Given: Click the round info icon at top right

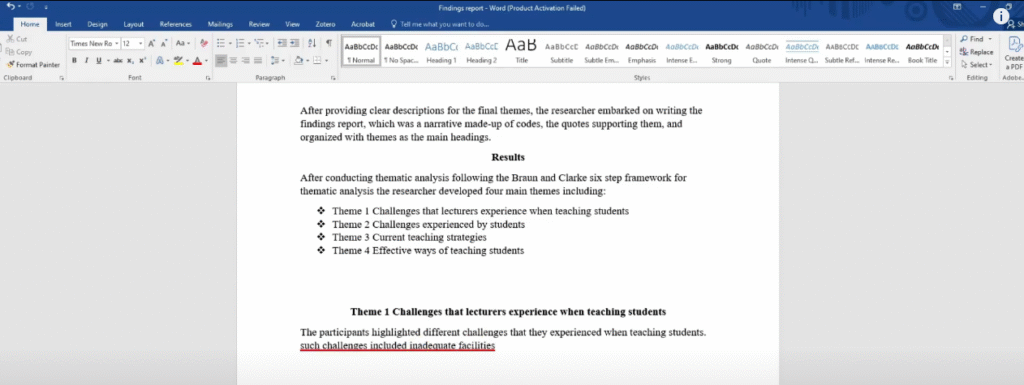Looking at the screenshot, I should 1002,17.
